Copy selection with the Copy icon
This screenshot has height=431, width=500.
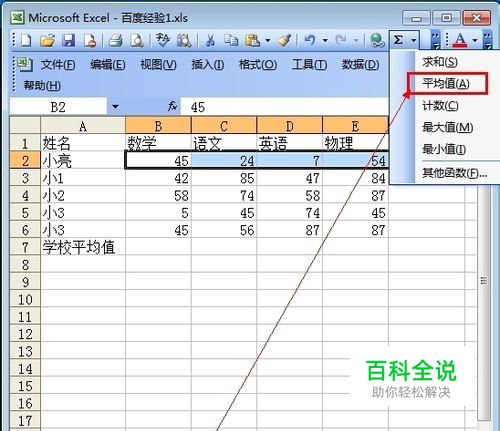click(x=231, y=41)
